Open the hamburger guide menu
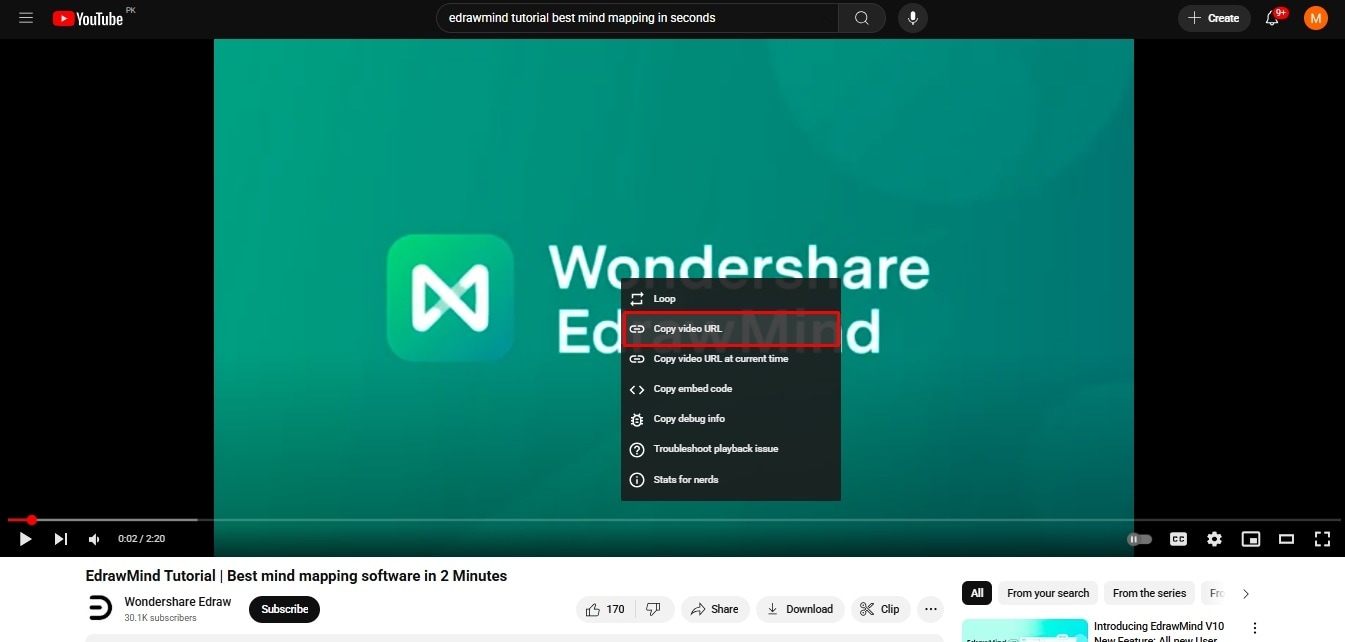Image resolution: width=1345 pixels, height=642 pixels. point(26,18)
